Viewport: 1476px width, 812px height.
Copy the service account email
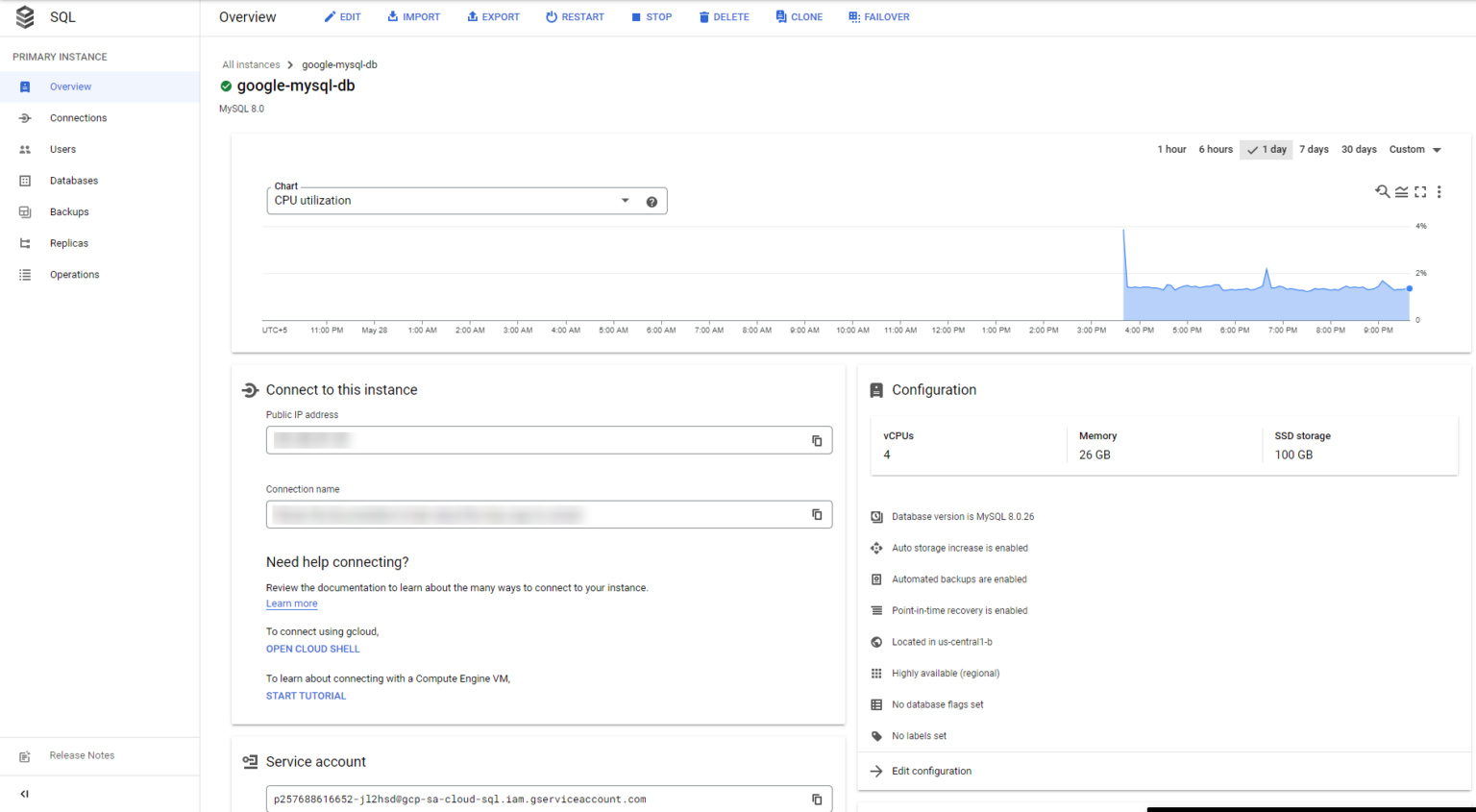(x=817, y=799)
